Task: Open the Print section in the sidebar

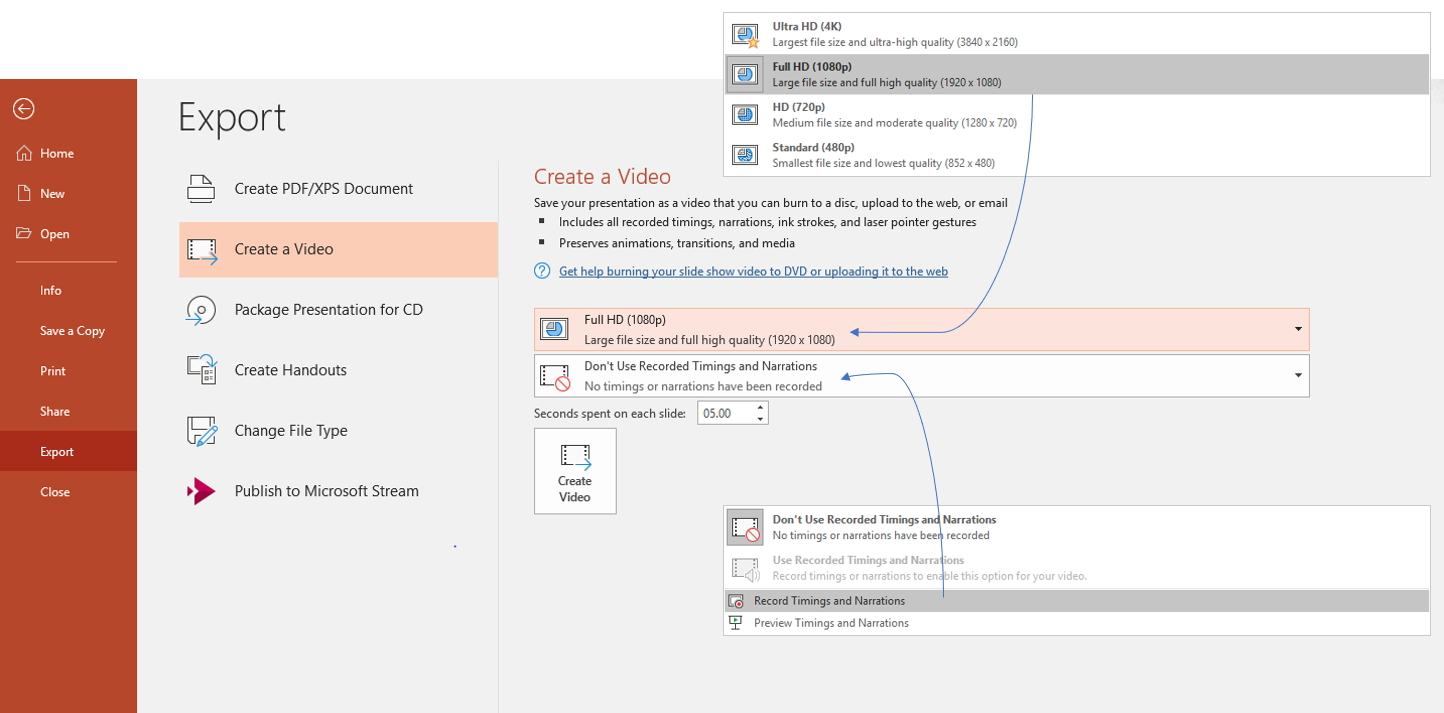Action: [53, 370]
